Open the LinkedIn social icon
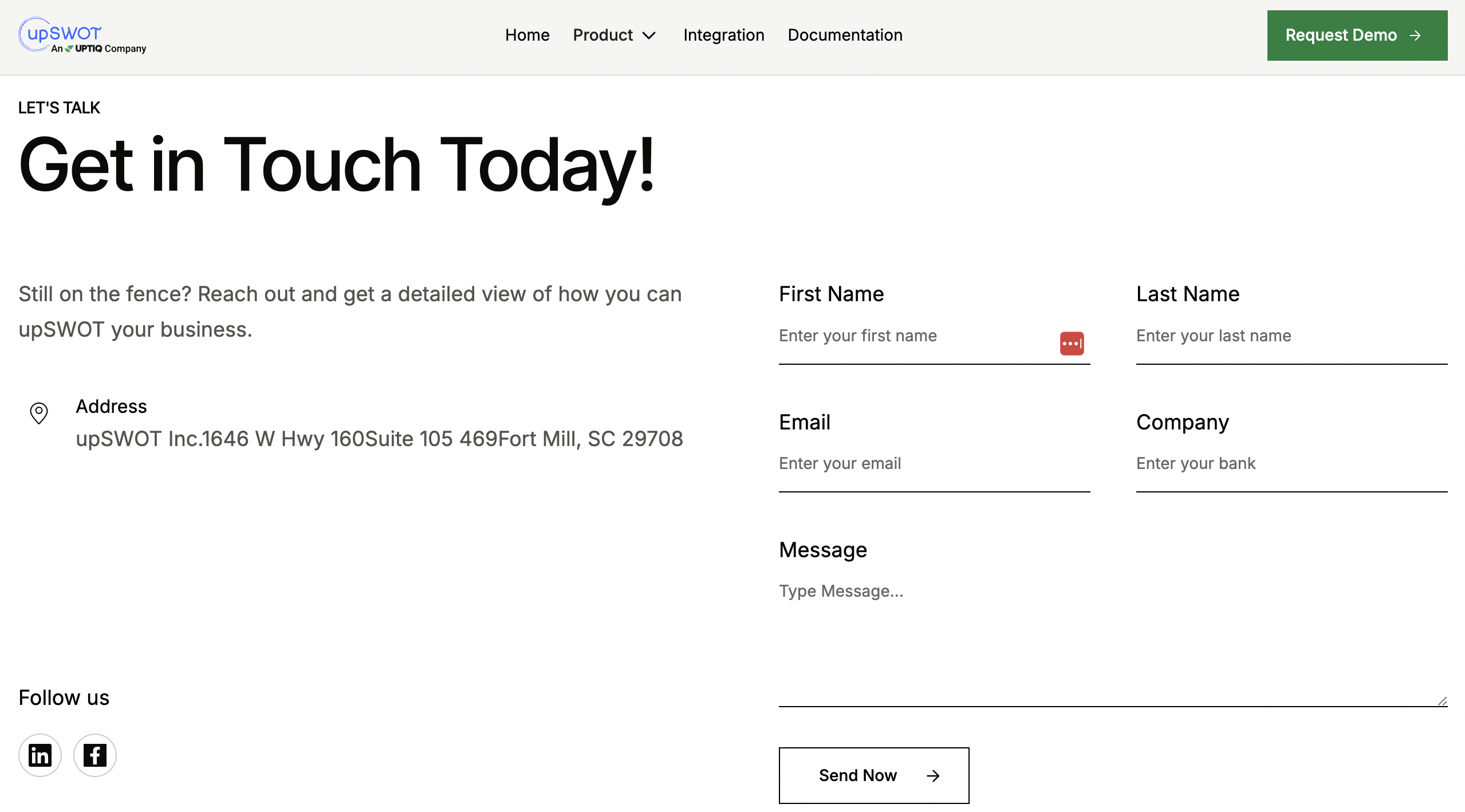 (40, 755)
